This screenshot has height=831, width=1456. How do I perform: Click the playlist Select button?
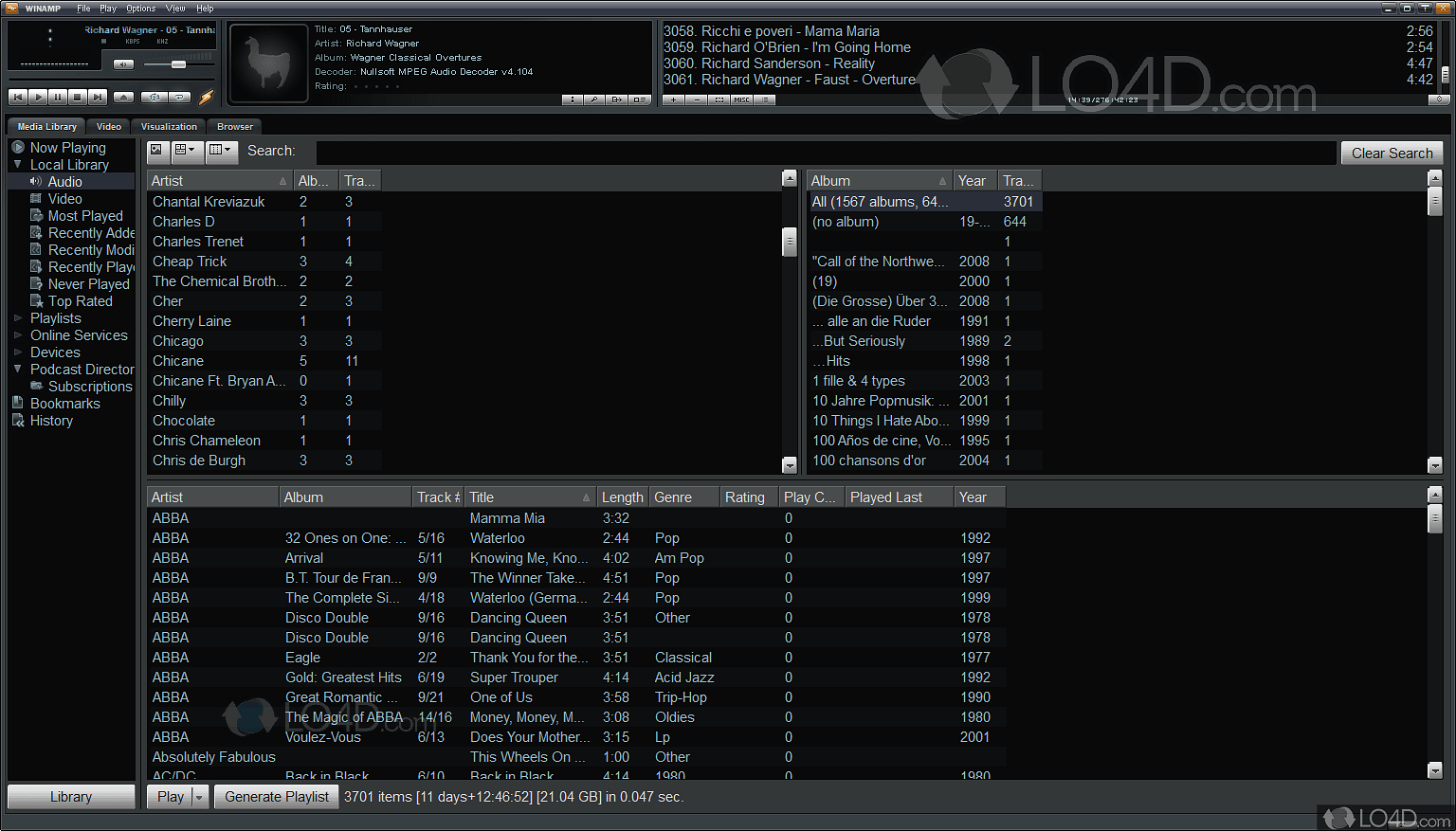719,99
